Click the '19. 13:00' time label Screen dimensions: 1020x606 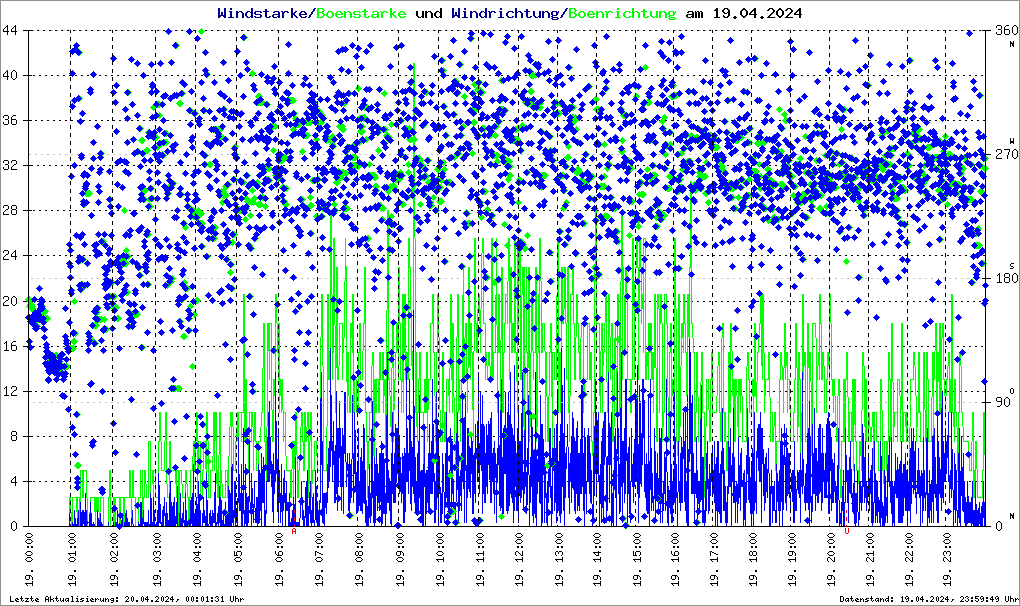[x=559, y=560]
